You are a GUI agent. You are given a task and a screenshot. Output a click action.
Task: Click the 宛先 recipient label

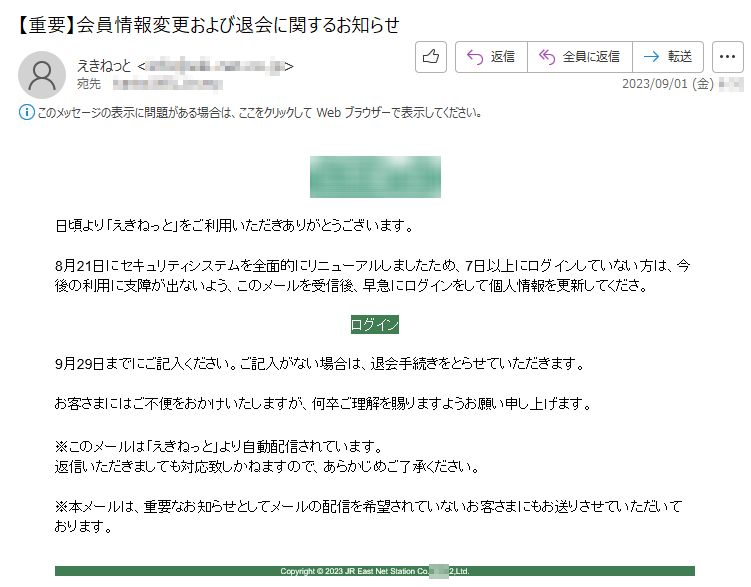click(x=89, y=84)
